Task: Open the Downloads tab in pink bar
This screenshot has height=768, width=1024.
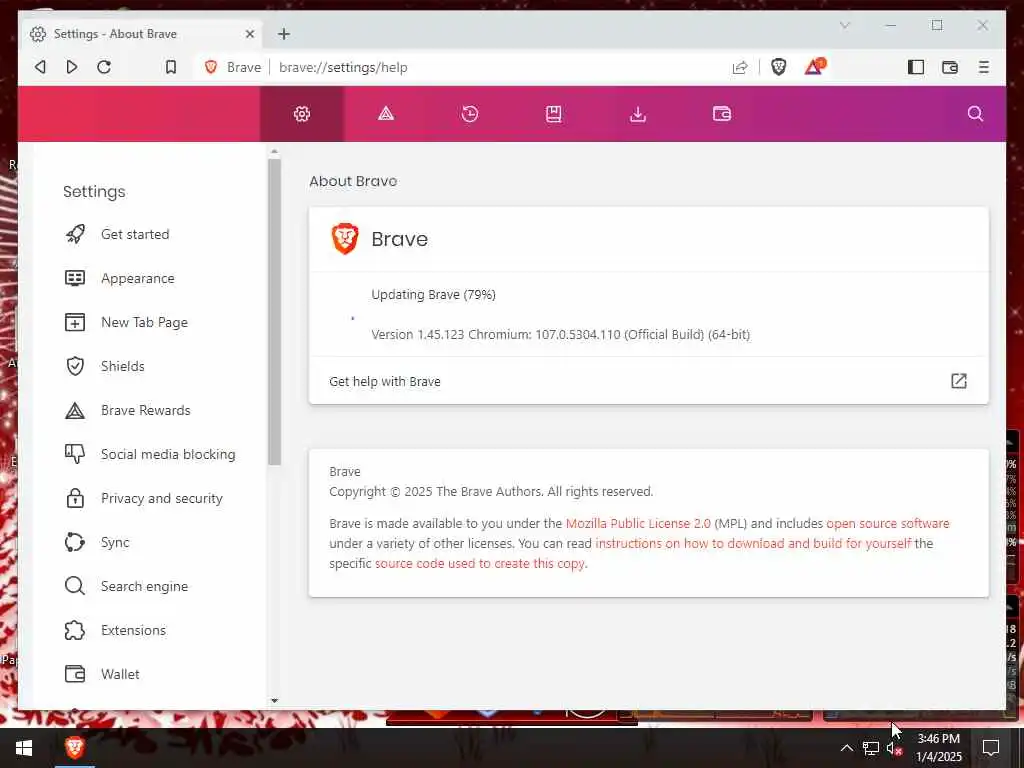Action: tap(638, 114)
